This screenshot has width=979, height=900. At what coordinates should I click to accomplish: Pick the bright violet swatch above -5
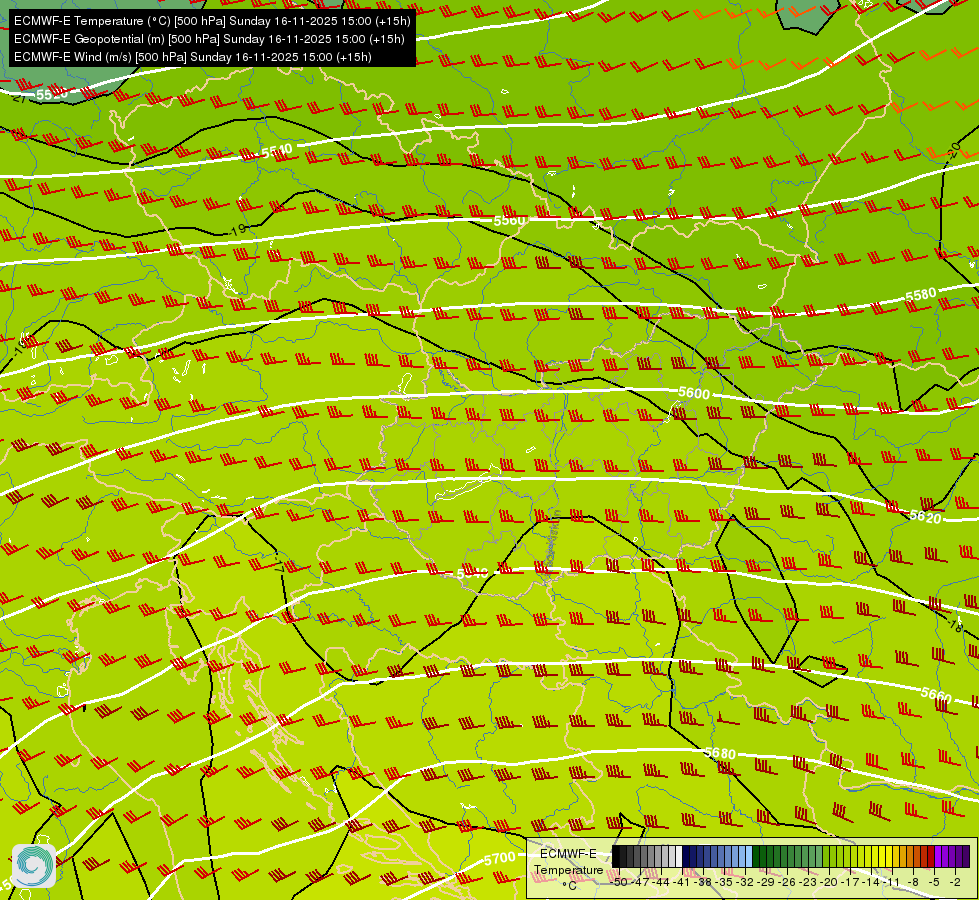(x=938, y=856)
